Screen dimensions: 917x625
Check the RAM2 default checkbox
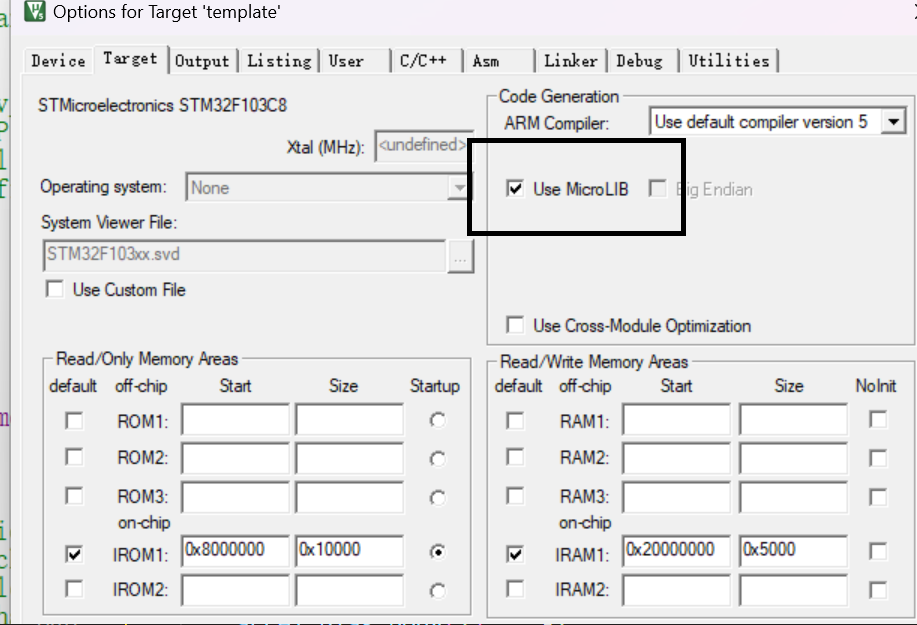[515, 457]
